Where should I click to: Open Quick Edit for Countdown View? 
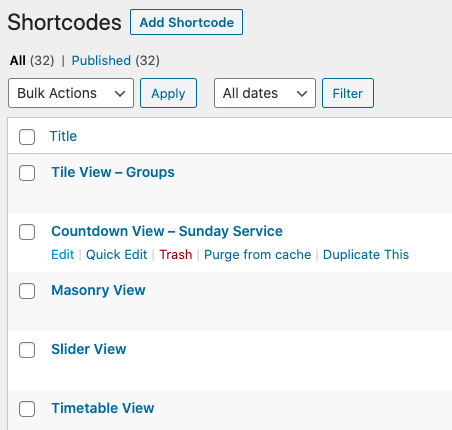click(116, 255)
